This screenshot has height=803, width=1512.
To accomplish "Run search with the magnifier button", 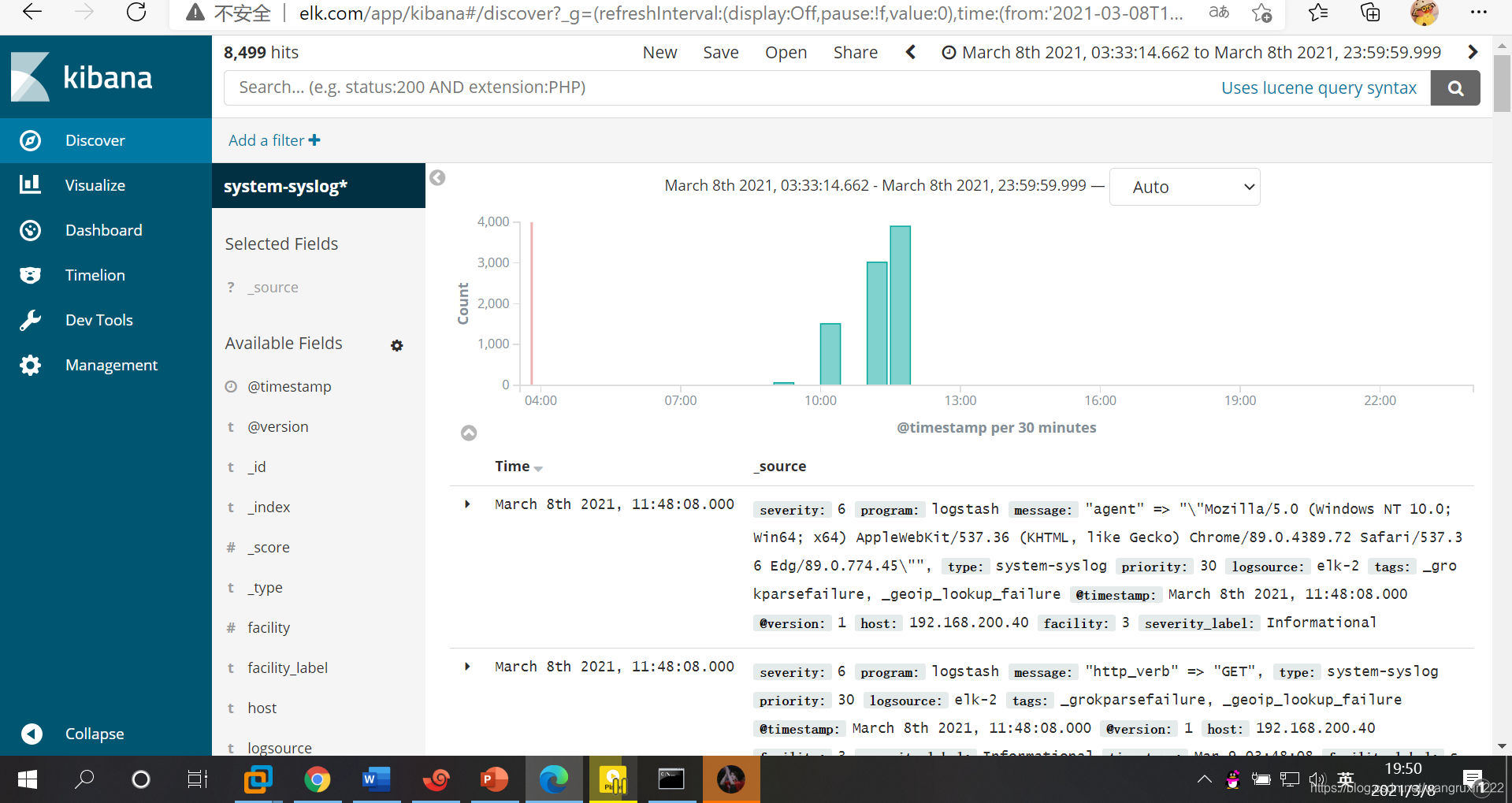I will coord(1455,87).
